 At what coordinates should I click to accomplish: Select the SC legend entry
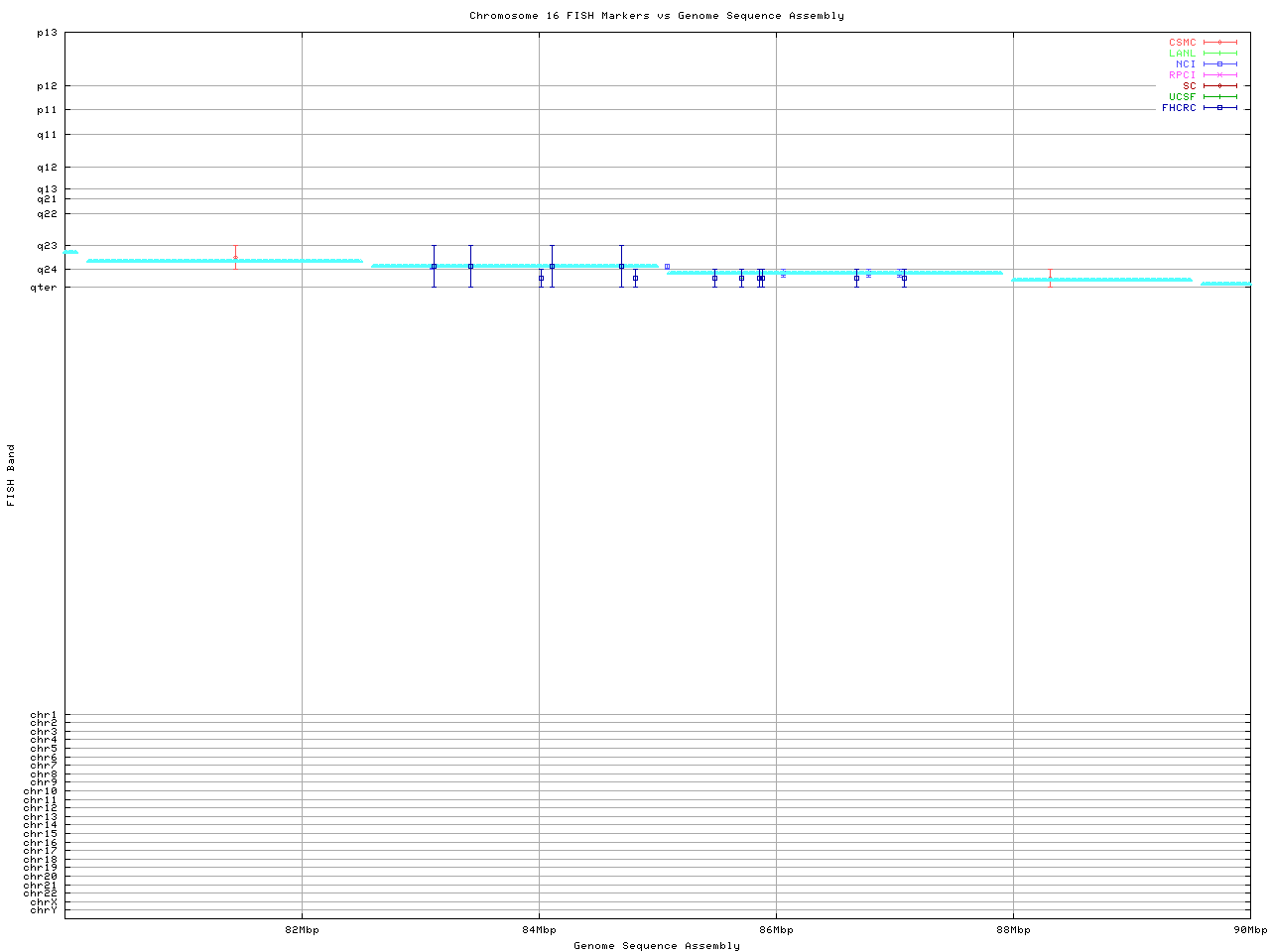[x=1209, y=85]
